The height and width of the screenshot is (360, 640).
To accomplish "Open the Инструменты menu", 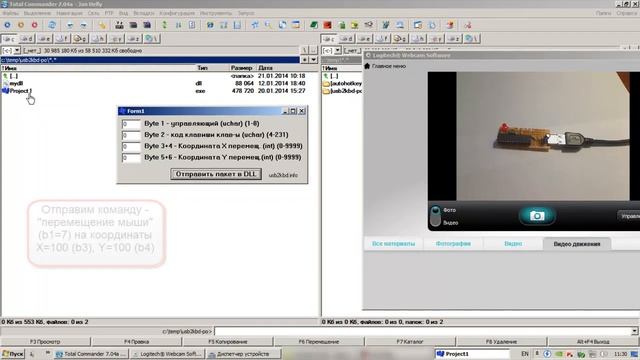I will pyautogui.click(x=216, y=13).
